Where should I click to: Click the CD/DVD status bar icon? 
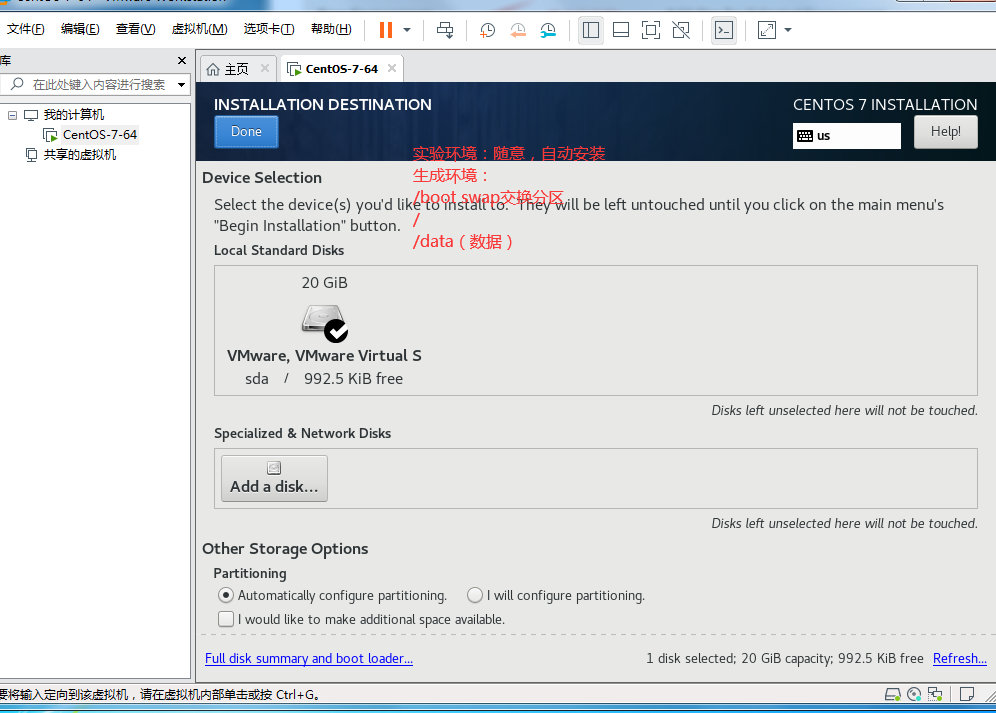click(x=914, y=695)
